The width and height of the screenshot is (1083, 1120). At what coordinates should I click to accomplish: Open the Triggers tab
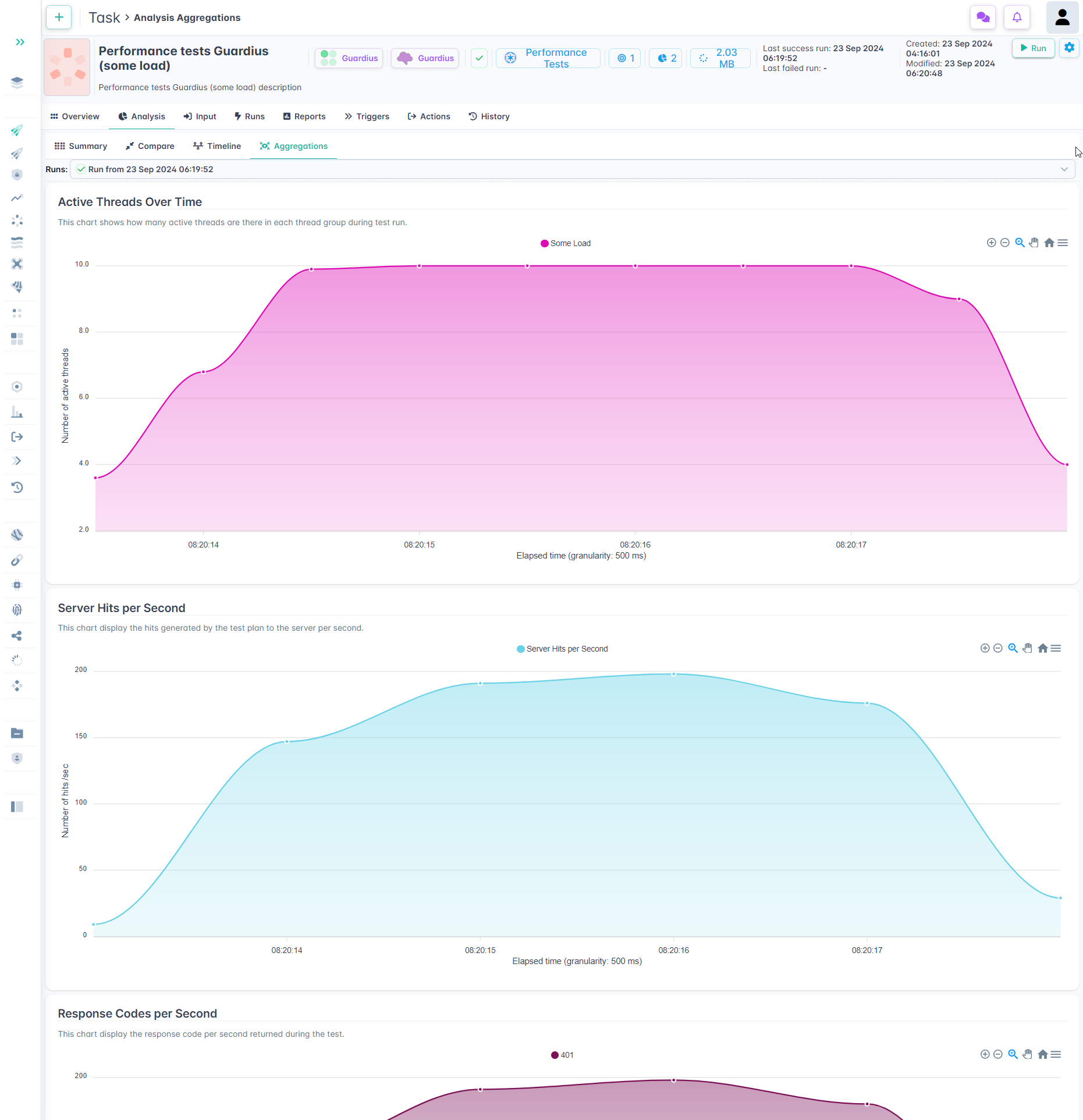point(367,116)
